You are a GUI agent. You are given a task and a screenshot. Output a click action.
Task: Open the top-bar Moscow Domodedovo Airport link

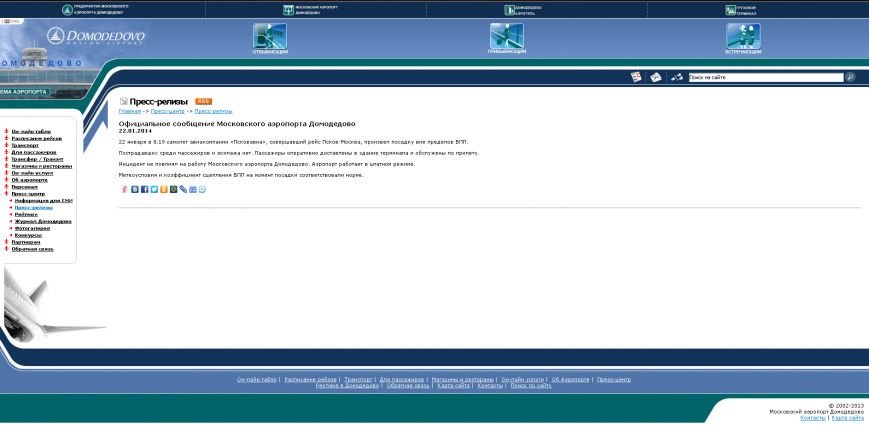[310, 10]
